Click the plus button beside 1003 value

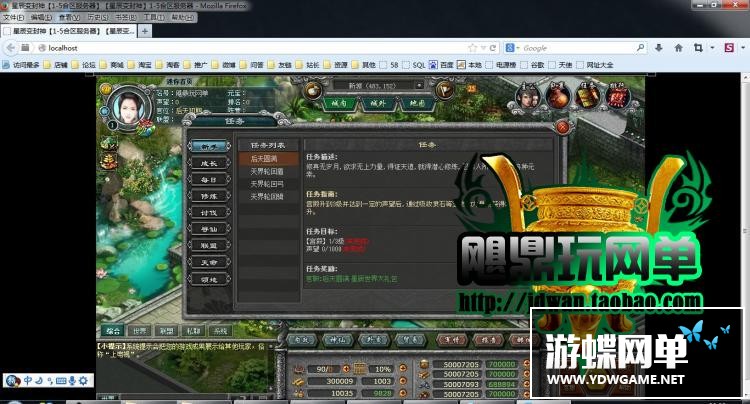click(403, 381)
